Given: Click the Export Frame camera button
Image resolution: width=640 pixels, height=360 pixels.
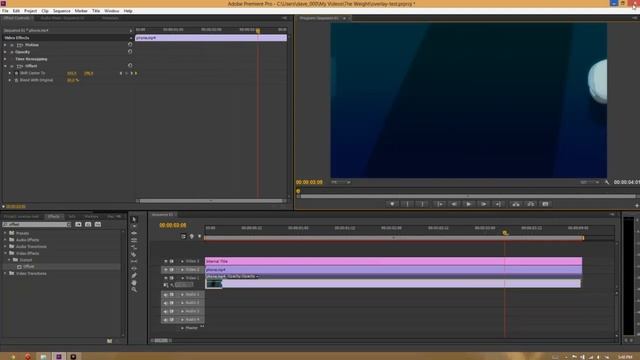Looking at the screenshot, I should pyautogui.click(x=546, y=204).
